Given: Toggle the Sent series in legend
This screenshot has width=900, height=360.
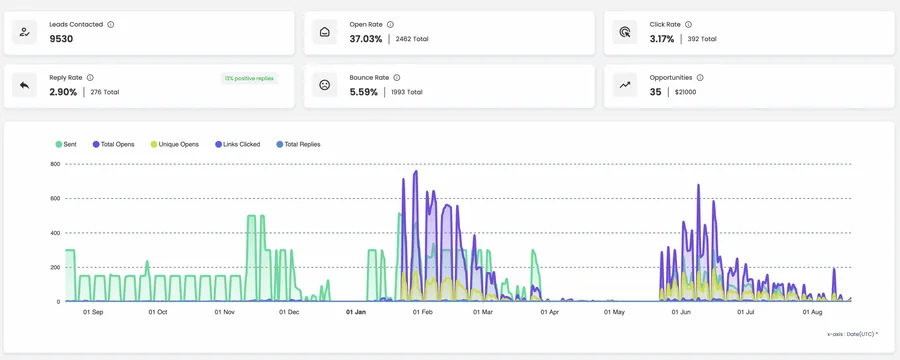Looking at the screenshot, I should (65, 144).
